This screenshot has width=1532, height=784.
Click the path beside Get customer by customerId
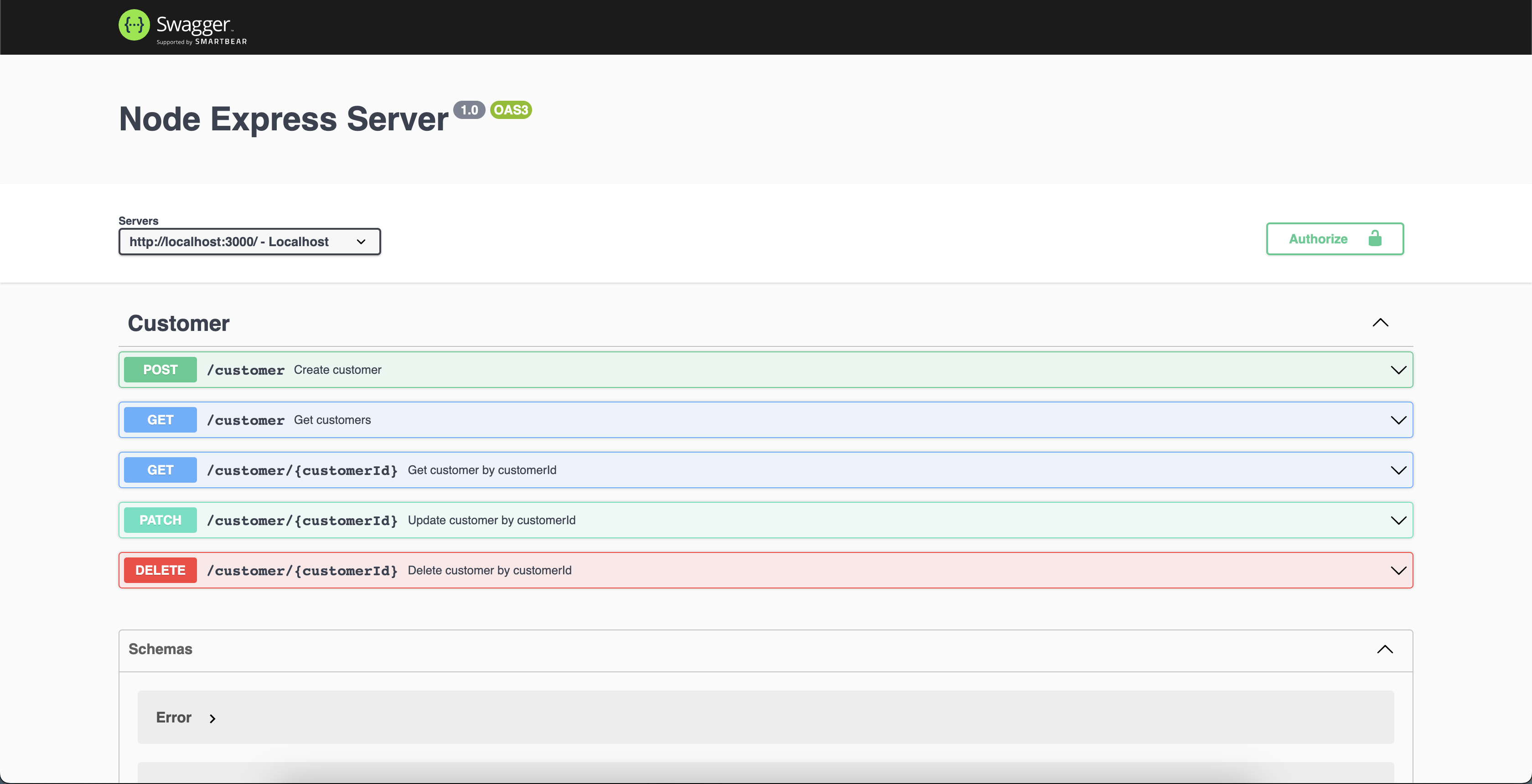pos(302,470)
